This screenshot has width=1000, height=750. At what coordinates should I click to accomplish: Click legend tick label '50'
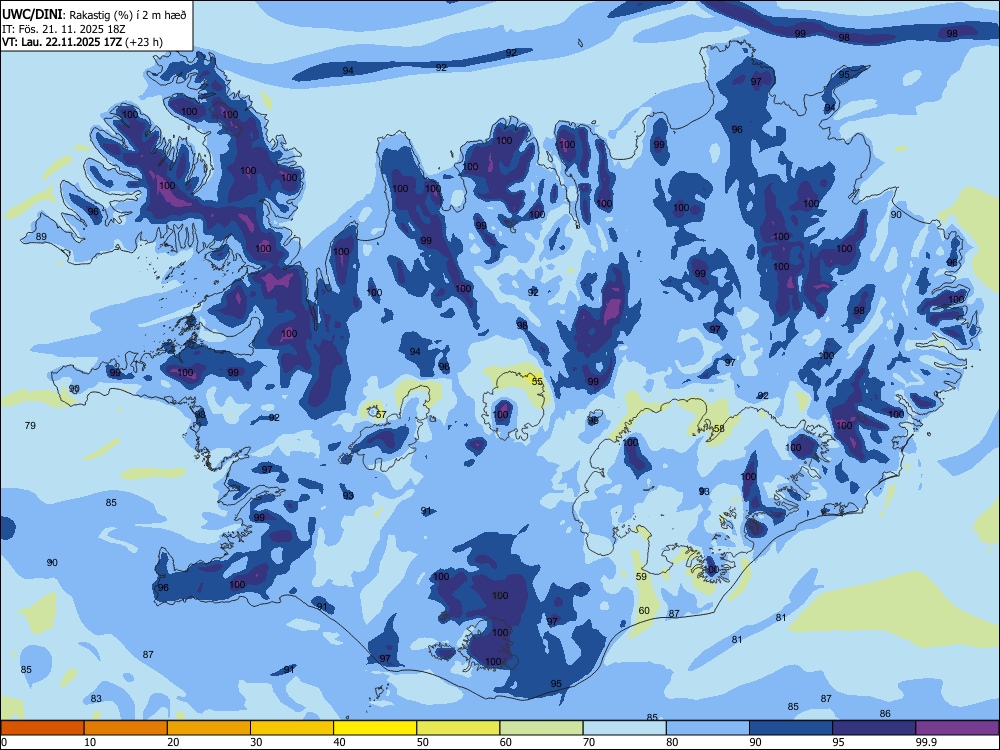tap(422, 742)
